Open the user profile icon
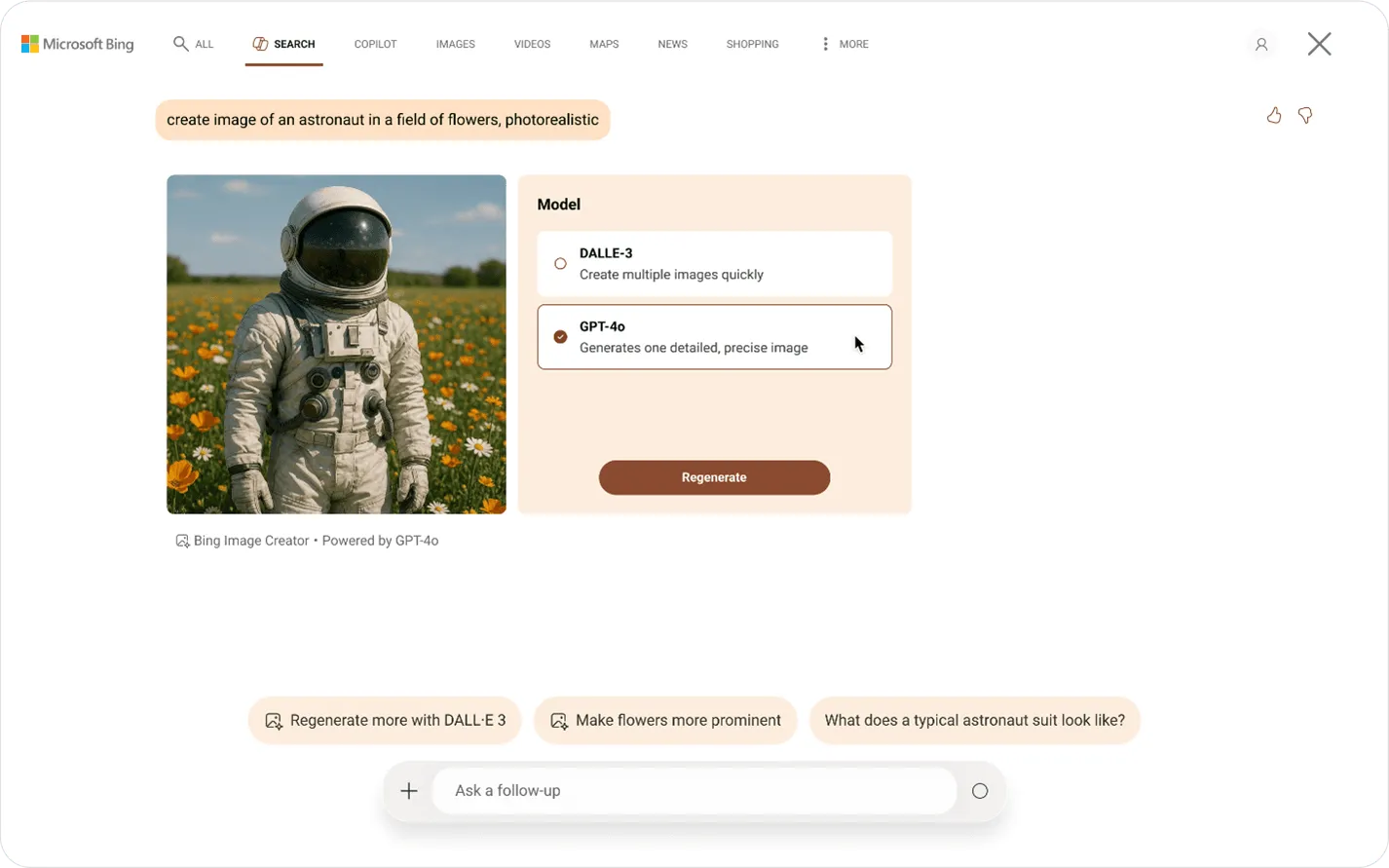1389x868 pixels. 1260,45
